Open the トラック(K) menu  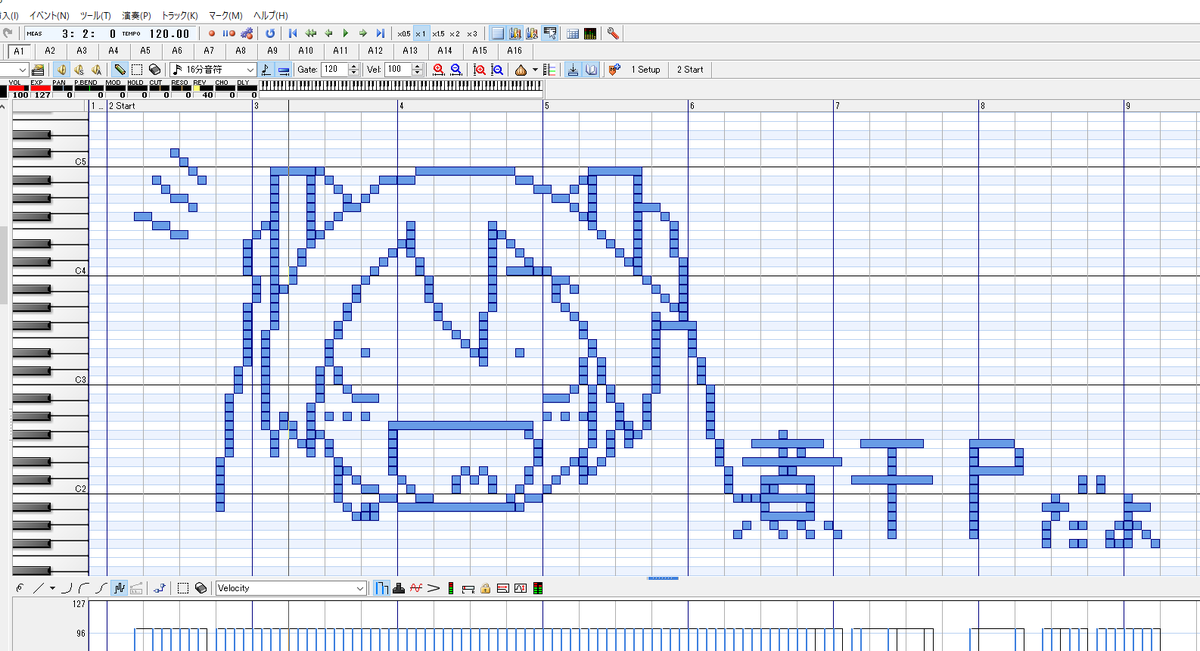179,16
